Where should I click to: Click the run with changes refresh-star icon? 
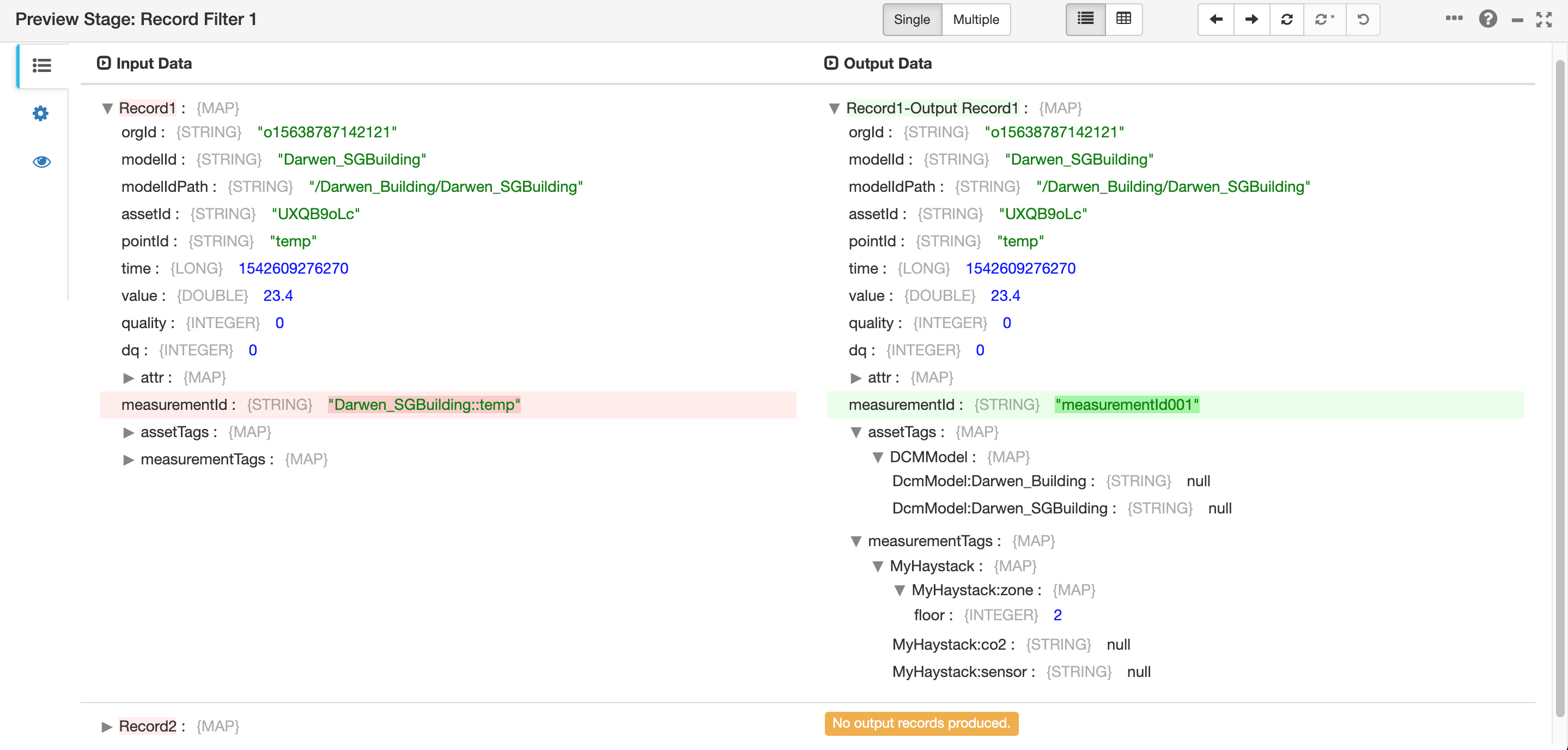coord(1324,20)
